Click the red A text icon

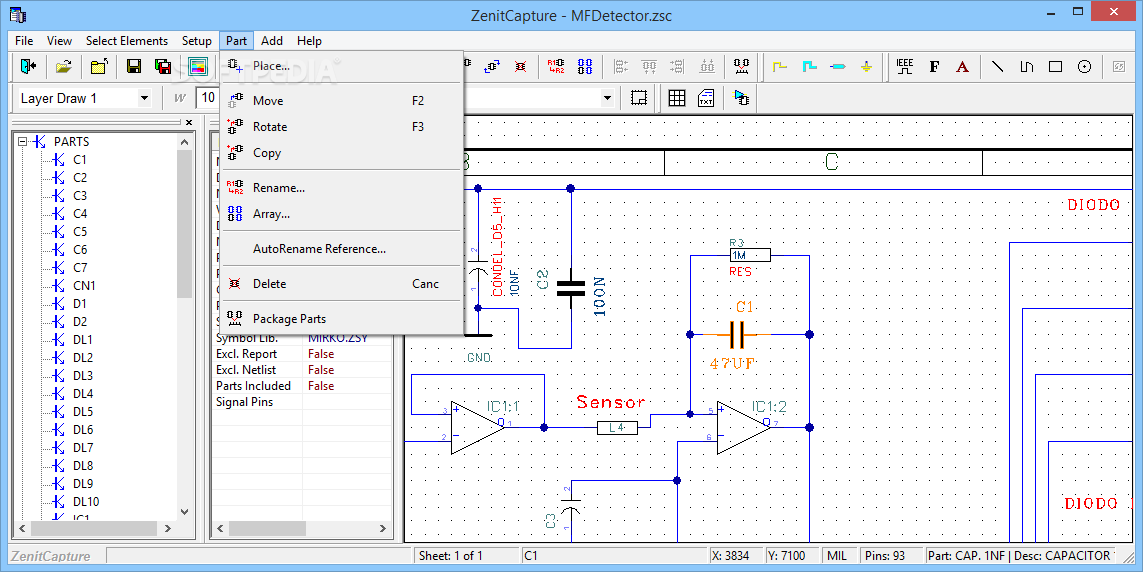(x=962, y=66)
